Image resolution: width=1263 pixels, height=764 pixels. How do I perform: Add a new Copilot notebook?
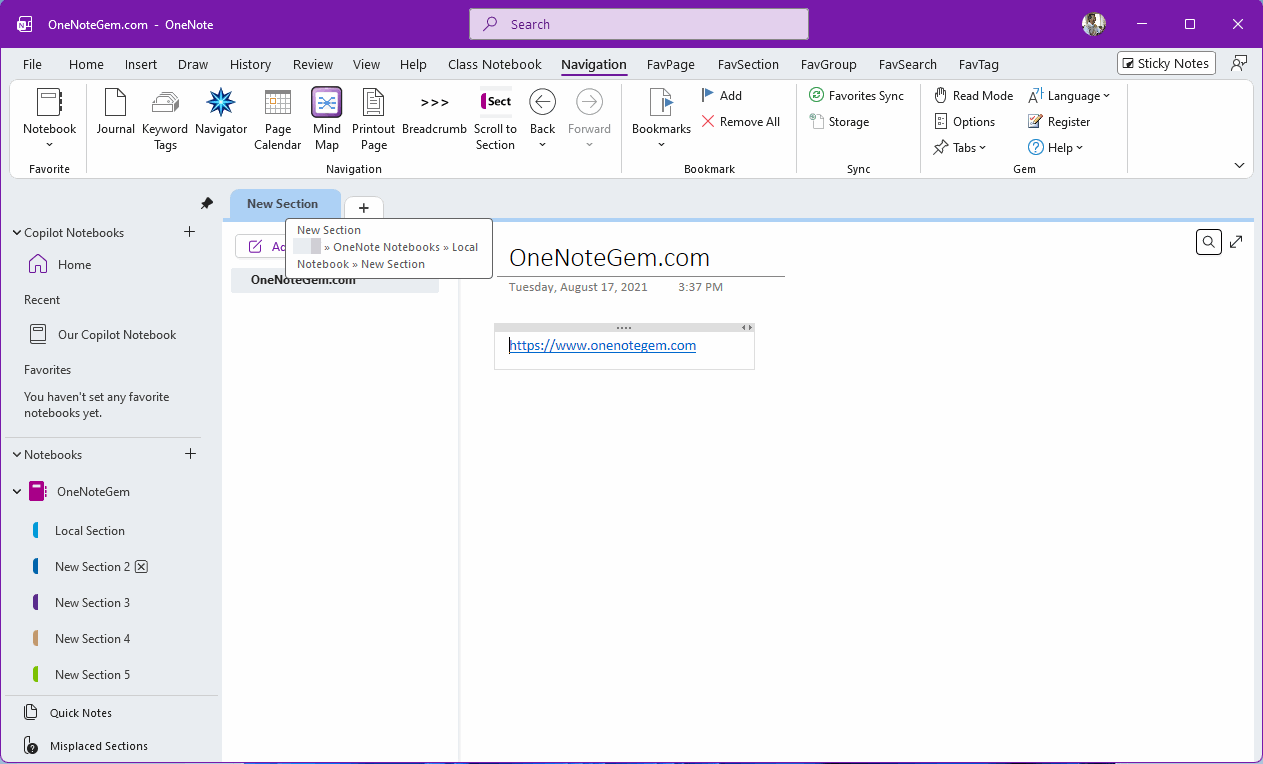(x=190, y=232)
